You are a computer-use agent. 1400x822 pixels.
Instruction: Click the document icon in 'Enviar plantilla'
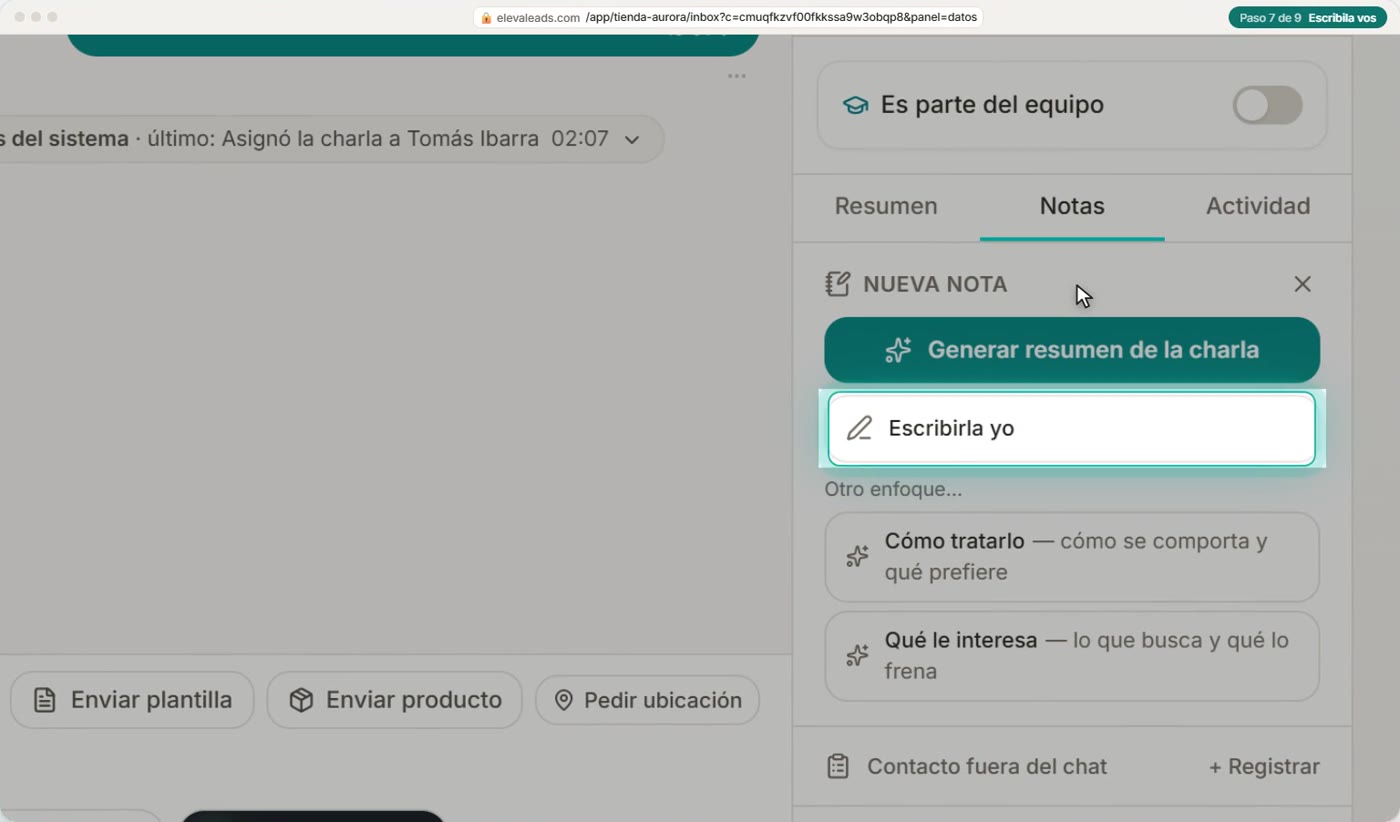44,700
